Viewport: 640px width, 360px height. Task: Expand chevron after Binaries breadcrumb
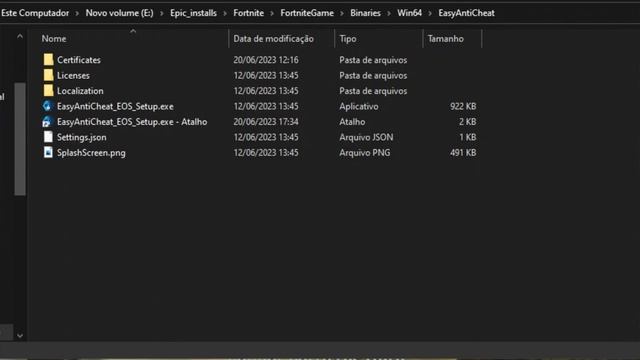click(x=389, y=13)
